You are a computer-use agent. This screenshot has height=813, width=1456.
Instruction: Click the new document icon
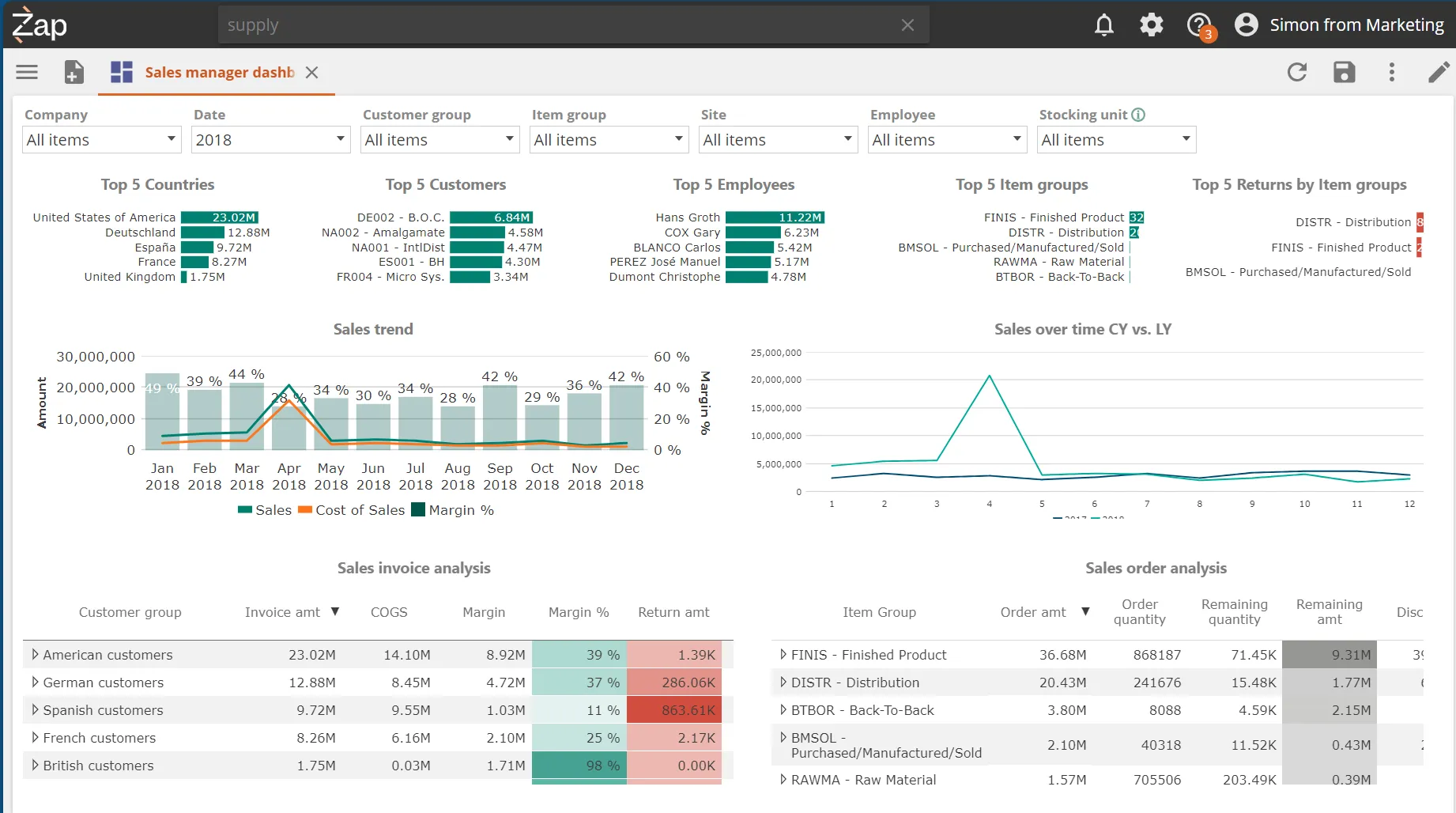click(74, 72)
